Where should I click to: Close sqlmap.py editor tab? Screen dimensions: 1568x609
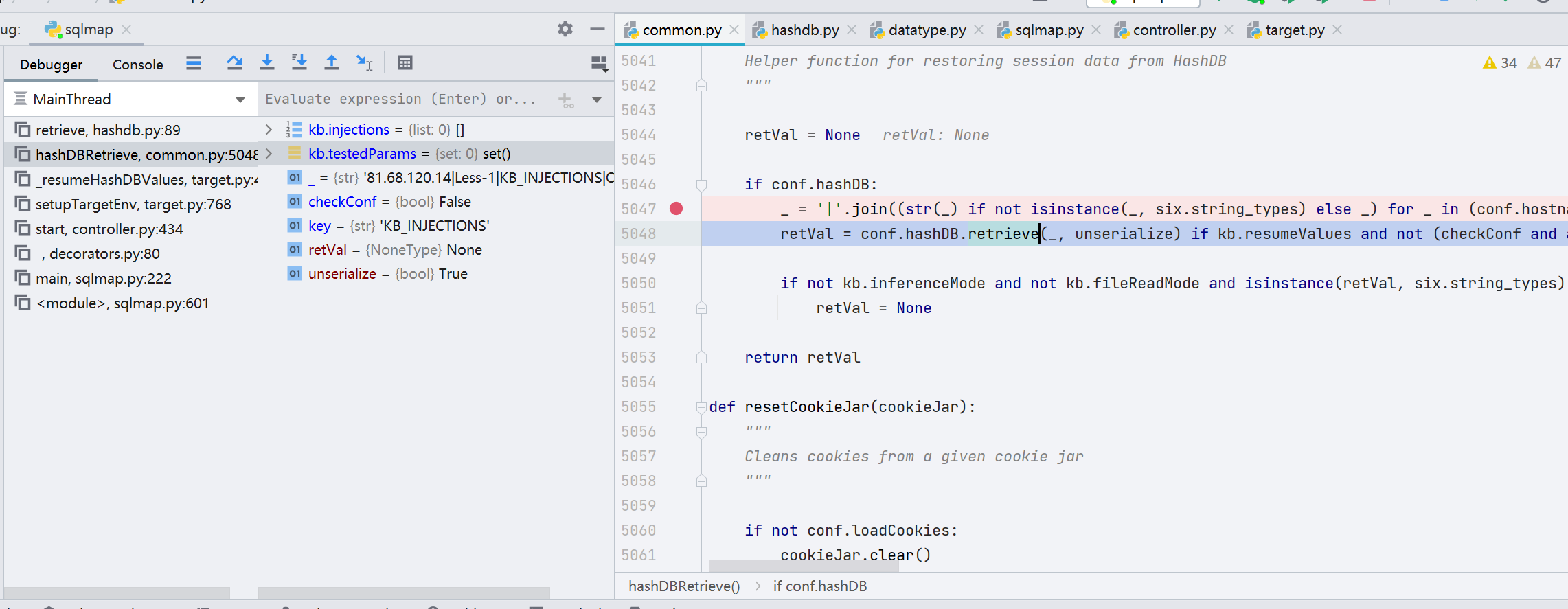point(1096,30)
